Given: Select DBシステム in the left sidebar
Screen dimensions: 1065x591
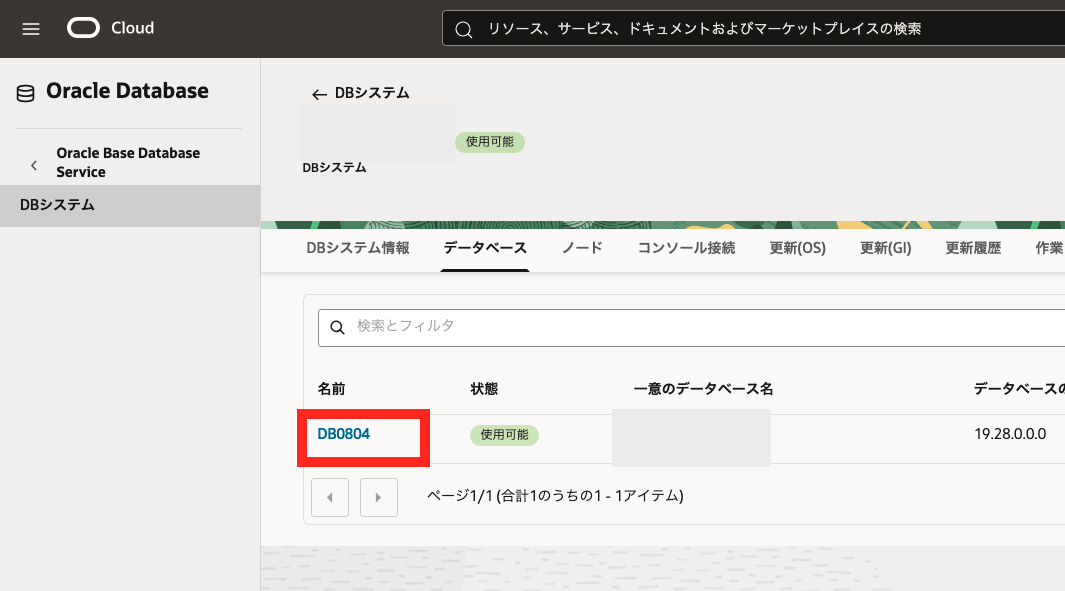Looking at the screenshot, I should click(x=57, y=205).
